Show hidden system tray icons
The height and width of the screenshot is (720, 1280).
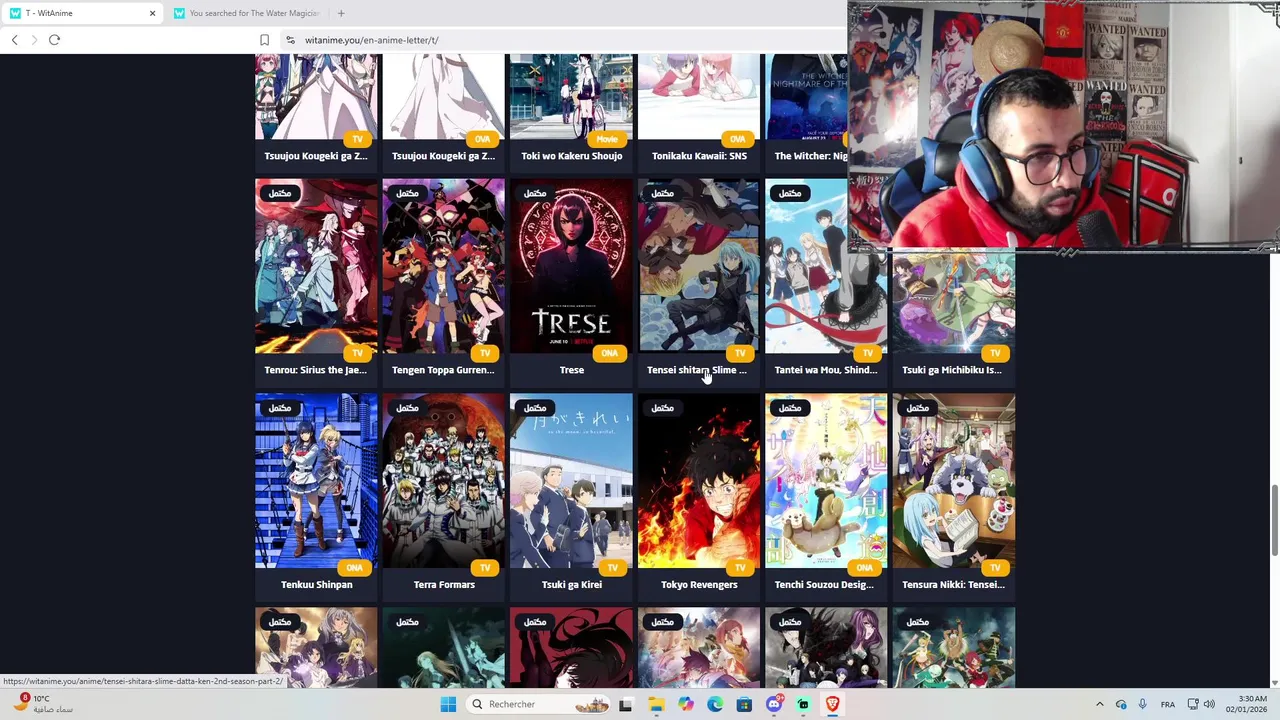(x=1099, y=704)
